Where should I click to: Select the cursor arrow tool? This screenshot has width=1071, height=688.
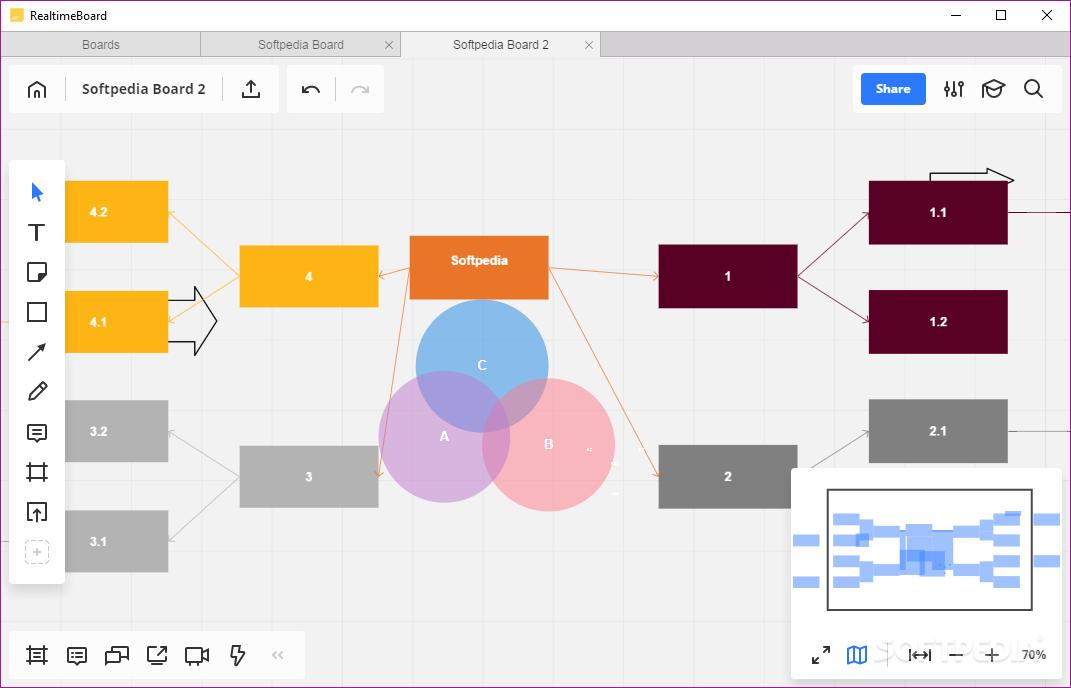pos(37,192)
